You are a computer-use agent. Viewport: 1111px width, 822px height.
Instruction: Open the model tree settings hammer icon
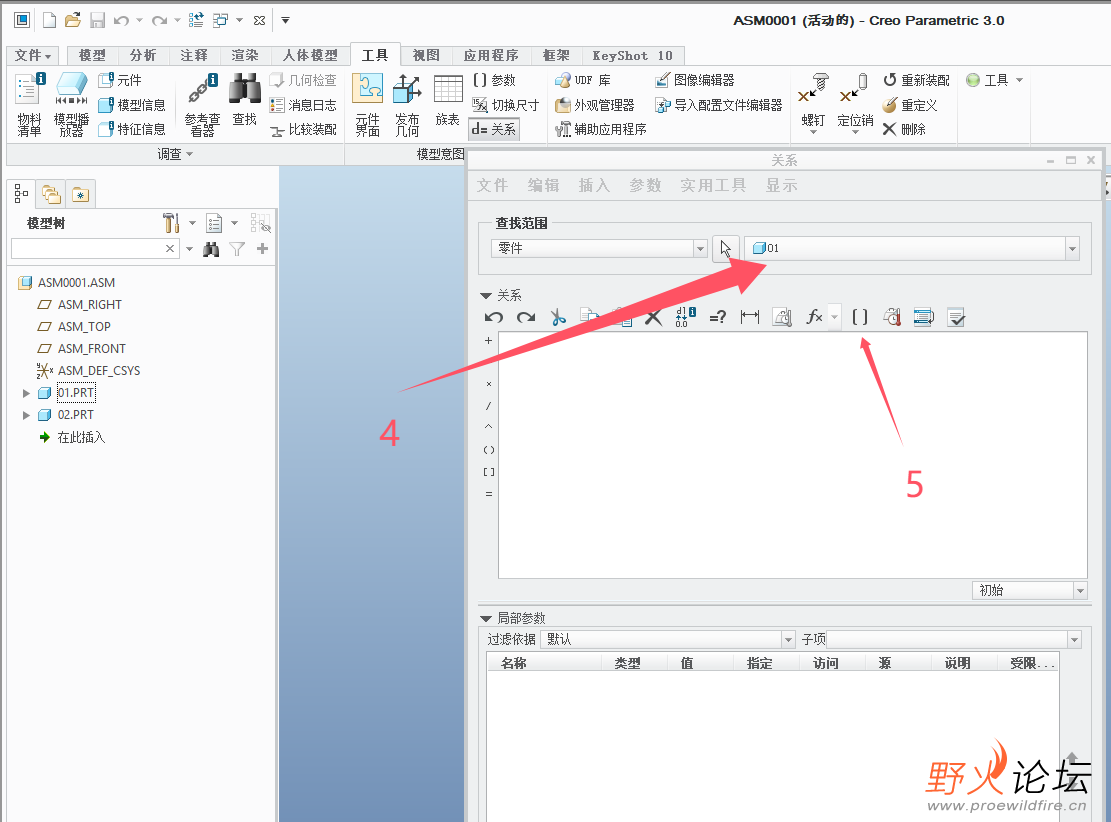coord(171,223)
